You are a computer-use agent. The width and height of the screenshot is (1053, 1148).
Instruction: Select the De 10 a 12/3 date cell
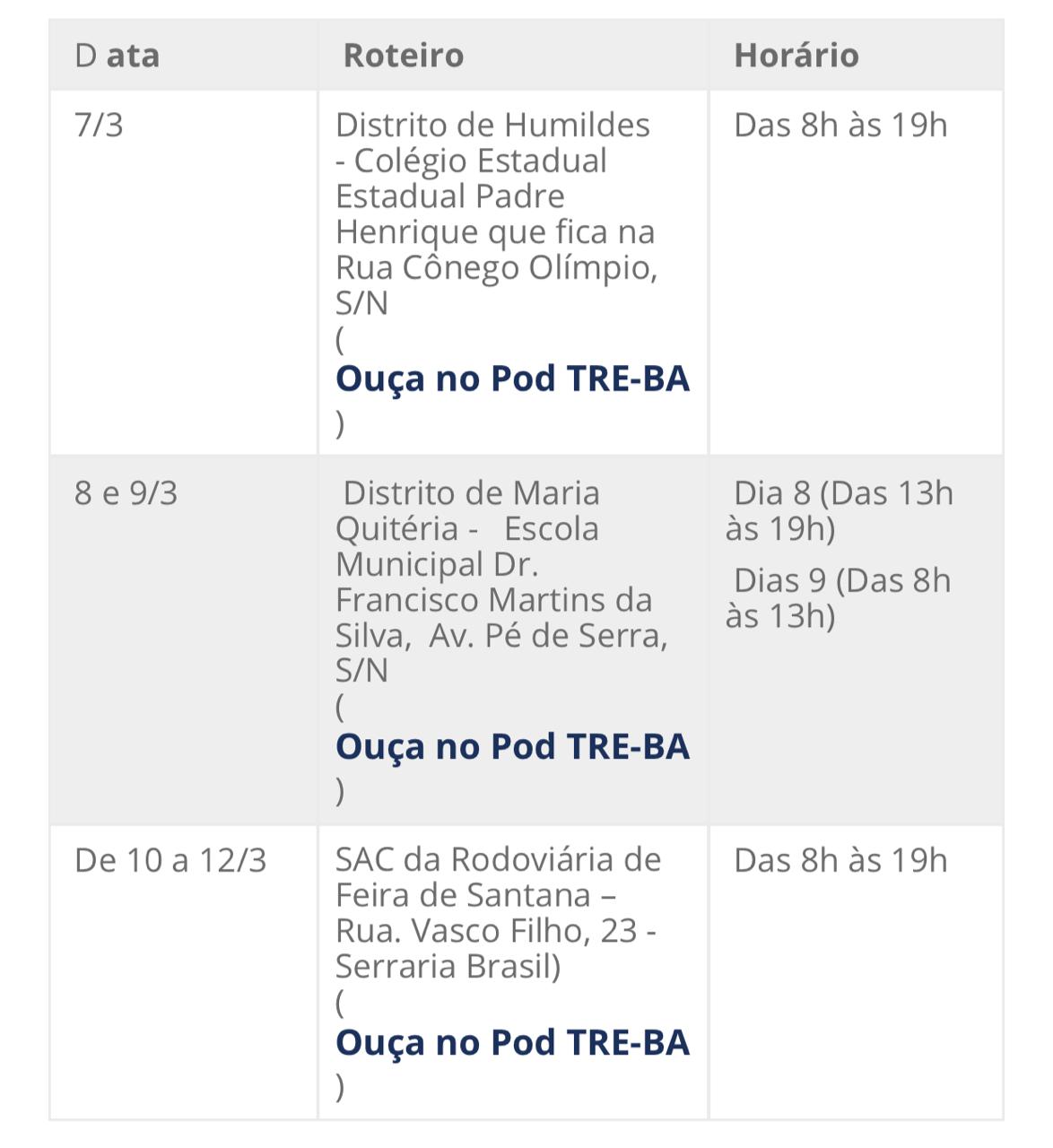point(170,860)
